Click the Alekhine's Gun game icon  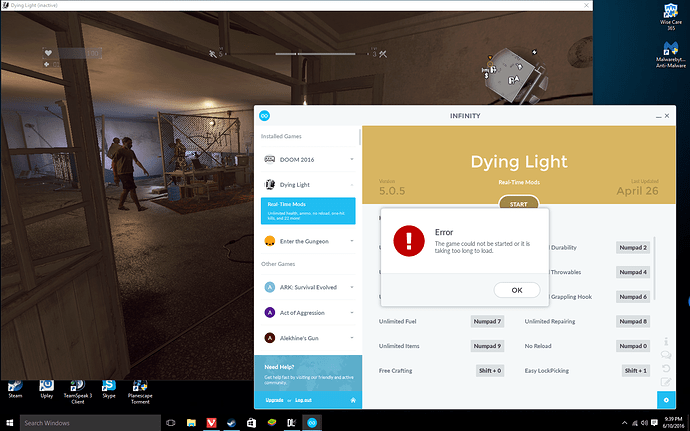(269, 339)
